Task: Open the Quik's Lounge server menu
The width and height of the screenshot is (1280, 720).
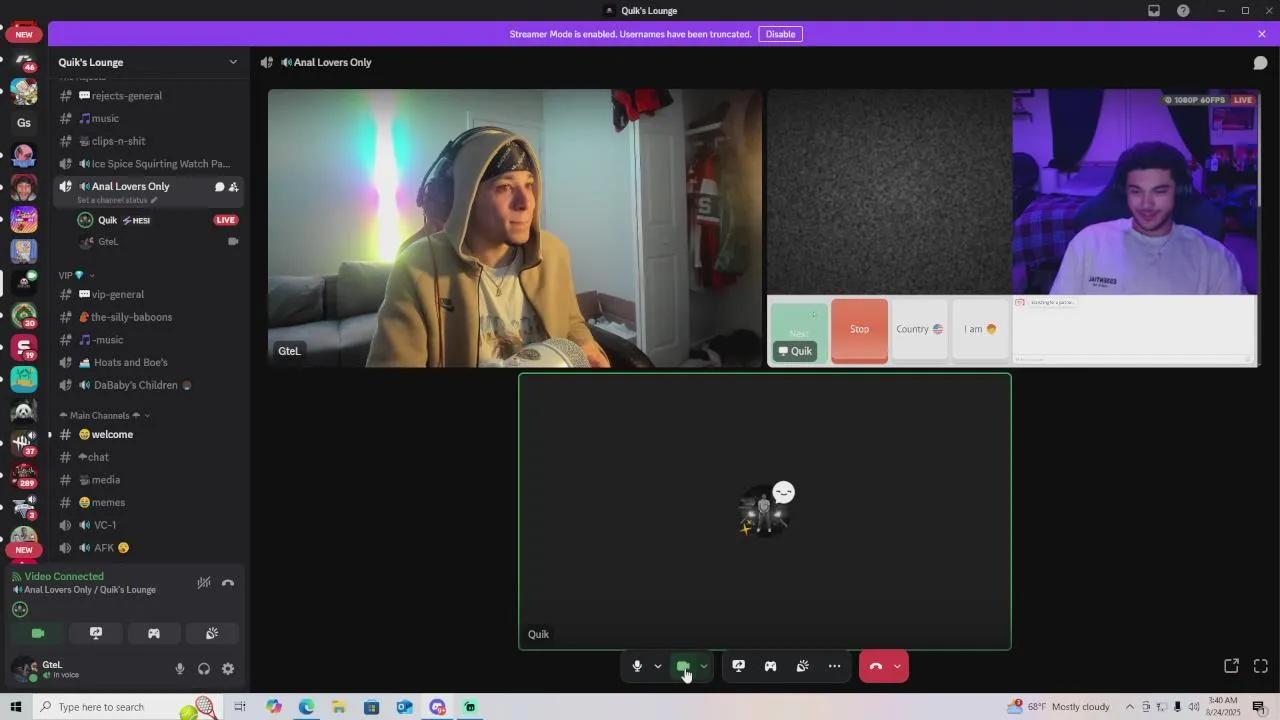Action: (148, 62)
